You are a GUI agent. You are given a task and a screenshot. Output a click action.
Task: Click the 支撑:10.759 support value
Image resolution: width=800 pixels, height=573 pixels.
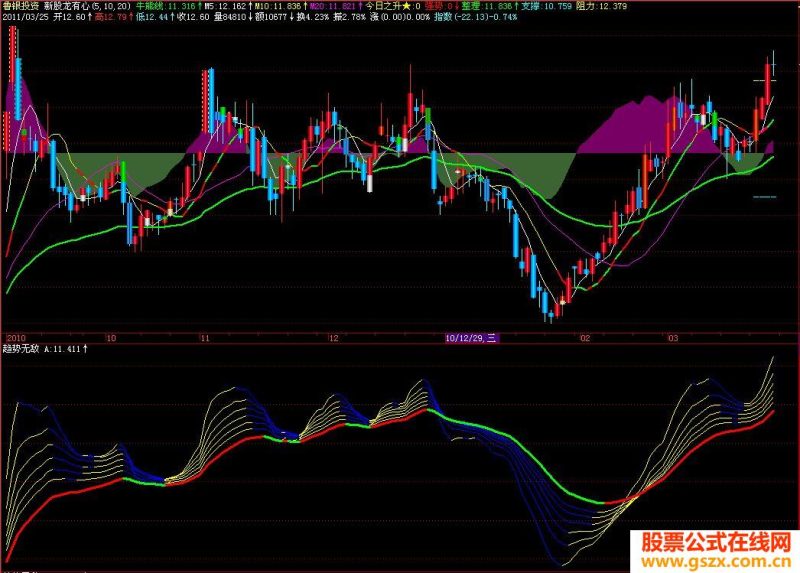pos(546,6)
